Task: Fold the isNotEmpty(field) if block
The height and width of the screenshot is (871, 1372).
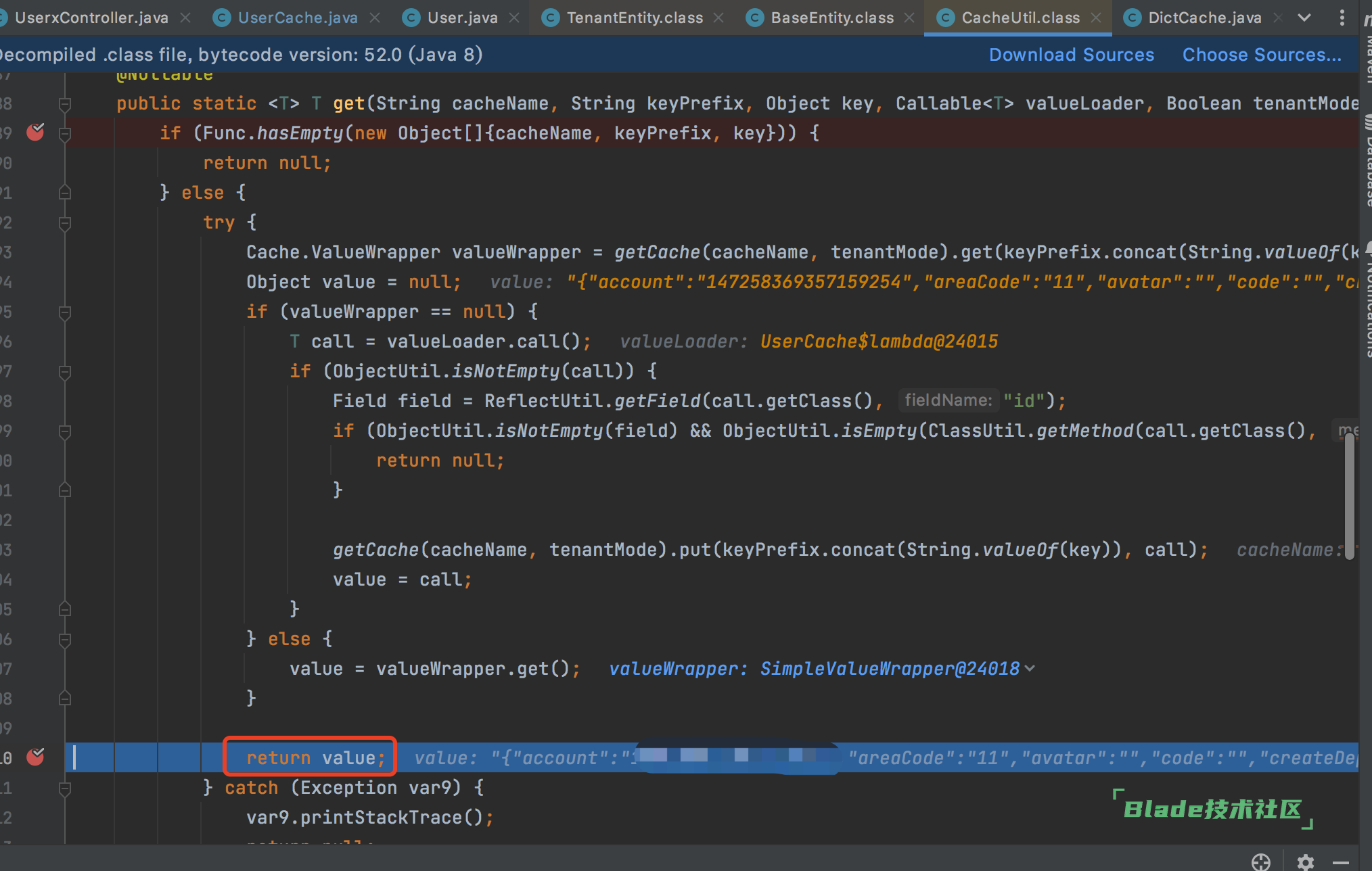Action: click(65, 431)
